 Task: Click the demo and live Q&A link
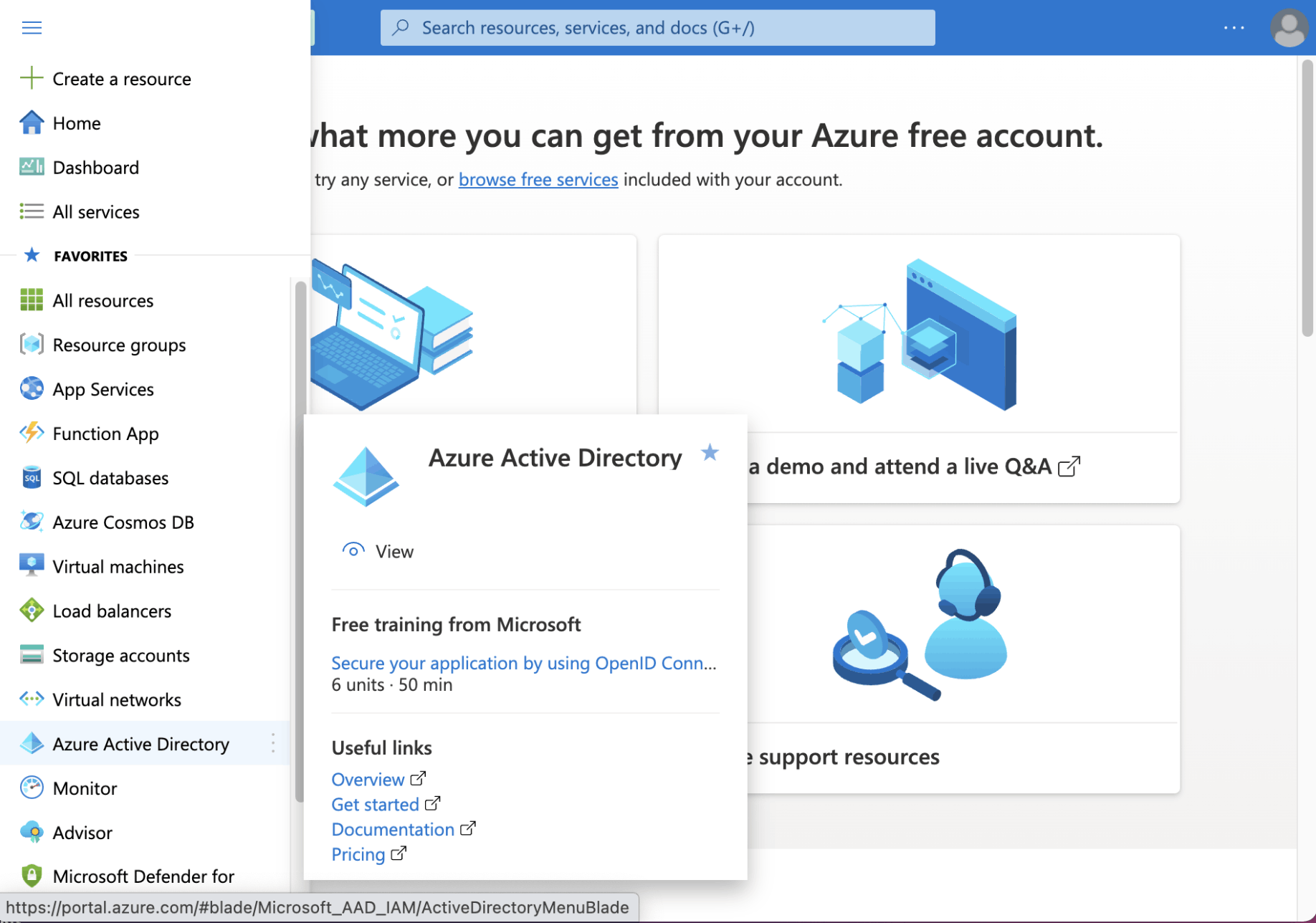(914, 467)
